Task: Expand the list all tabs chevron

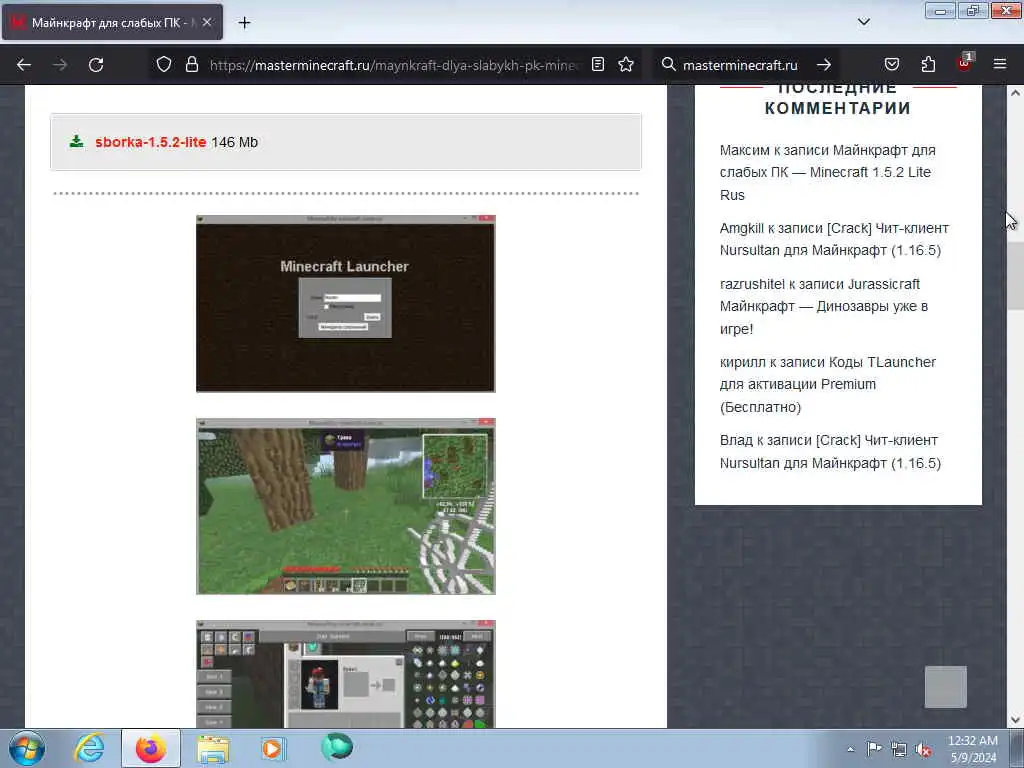Action: click(863, 22)
